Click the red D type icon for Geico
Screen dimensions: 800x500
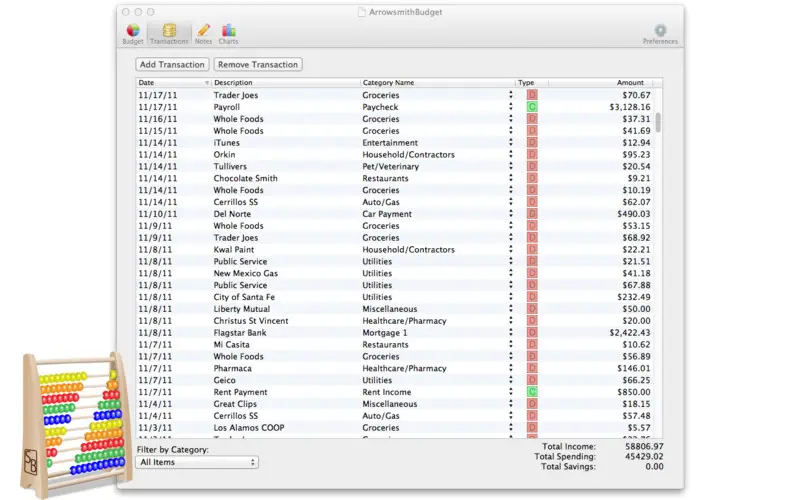532,380
